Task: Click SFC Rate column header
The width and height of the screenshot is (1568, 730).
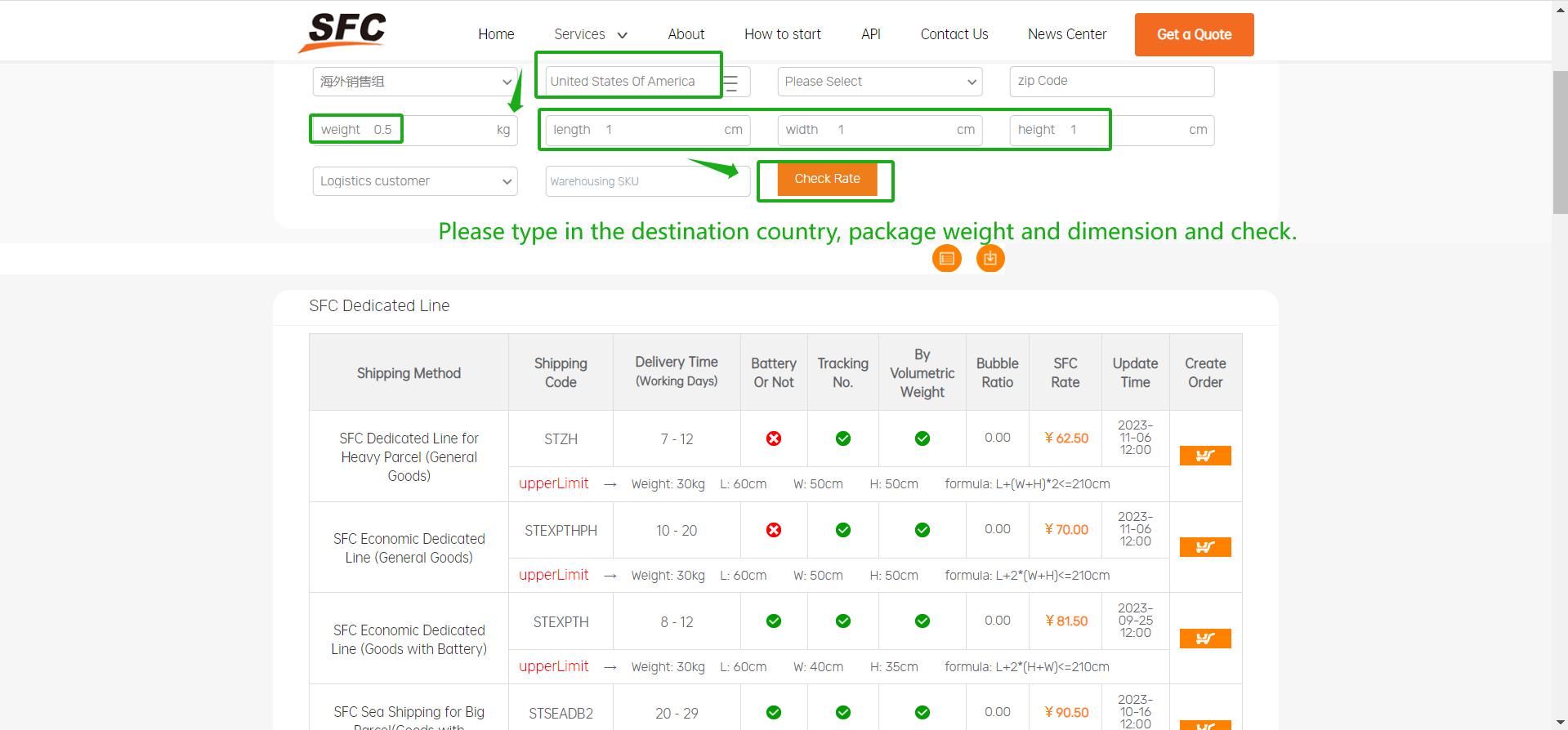Action: click(1065, 372)
